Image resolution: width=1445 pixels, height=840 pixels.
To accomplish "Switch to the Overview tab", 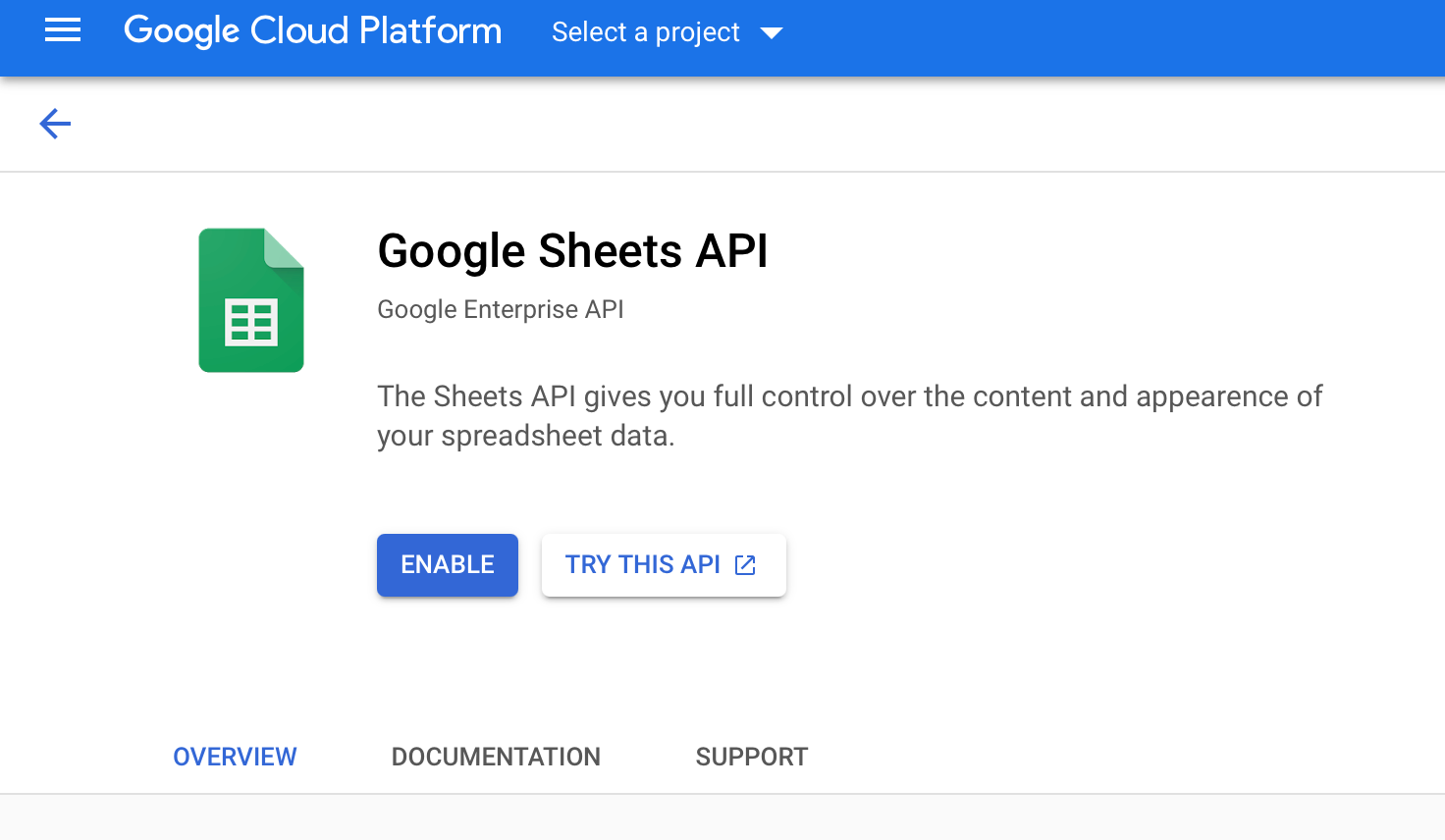I will pyautogui.click(x=235, y=757).
